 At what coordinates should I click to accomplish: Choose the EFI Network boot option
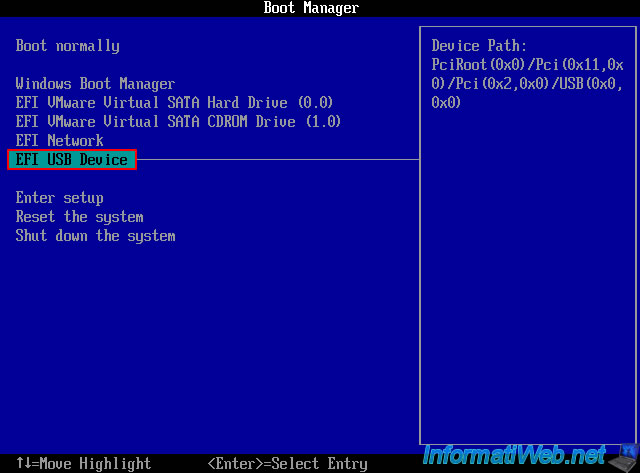coord(60,140)
